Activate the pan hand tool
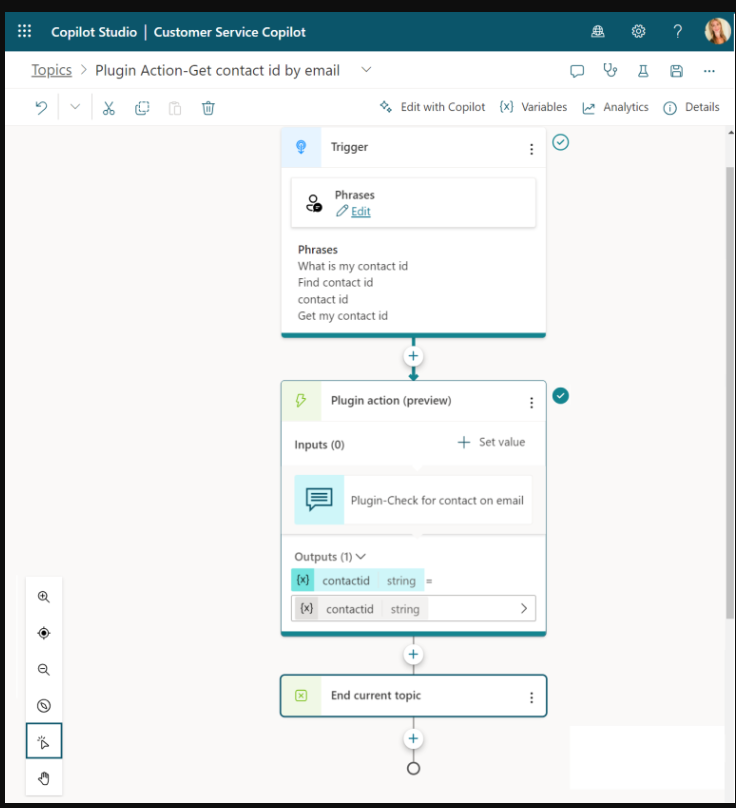 click(x=44, y=778)
